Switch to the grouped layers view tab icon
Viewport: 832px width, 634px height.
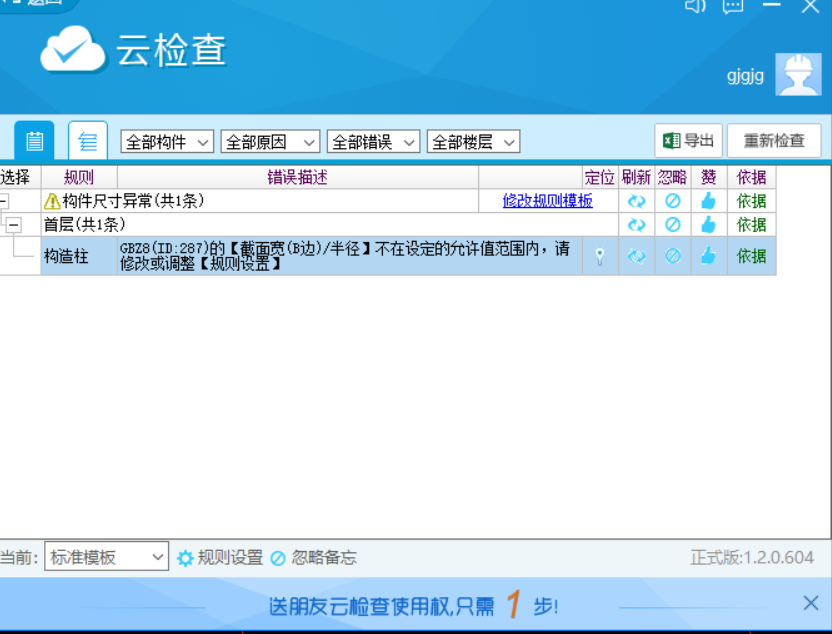click(88, 141)
